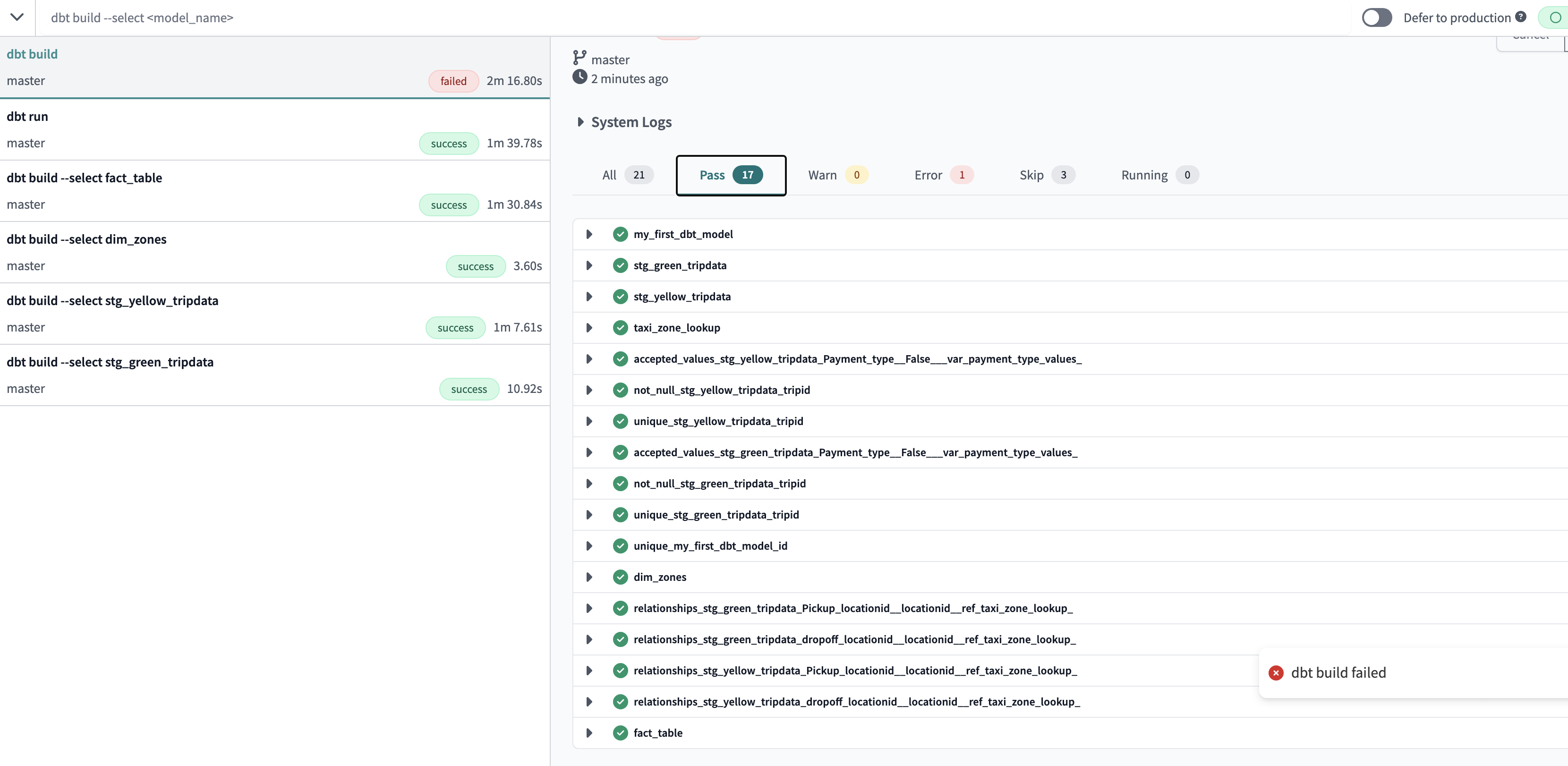
Task: Click the 21 count badge on All
Action: 639,175
